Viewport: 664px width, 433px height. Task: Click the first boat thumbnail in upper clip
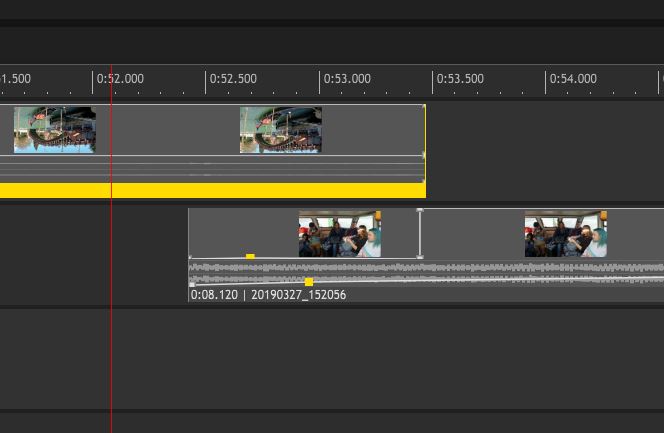[55, 130]
